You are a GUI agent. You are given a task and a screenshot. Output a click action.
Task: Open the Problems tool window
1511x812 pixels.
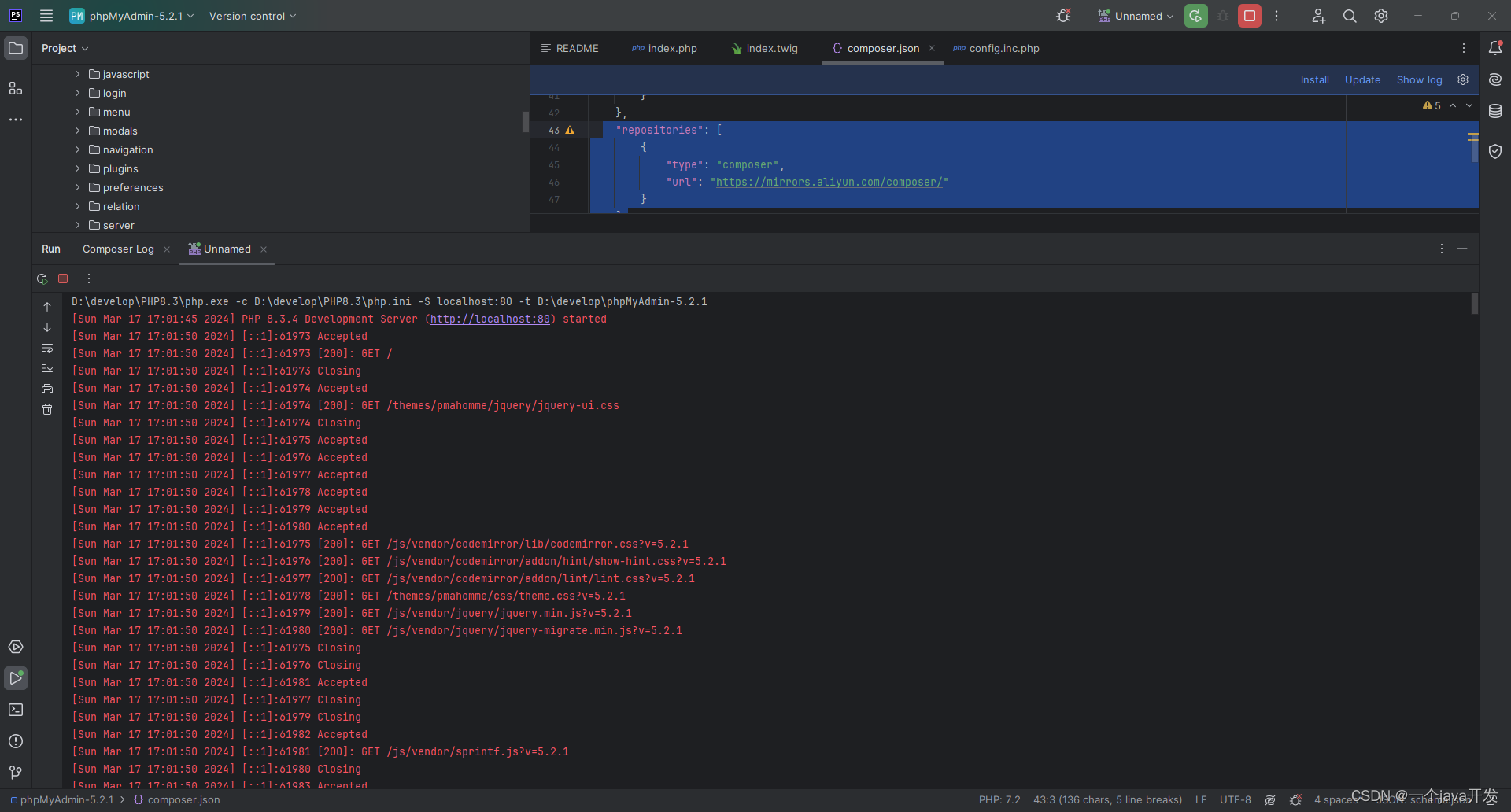15,741
